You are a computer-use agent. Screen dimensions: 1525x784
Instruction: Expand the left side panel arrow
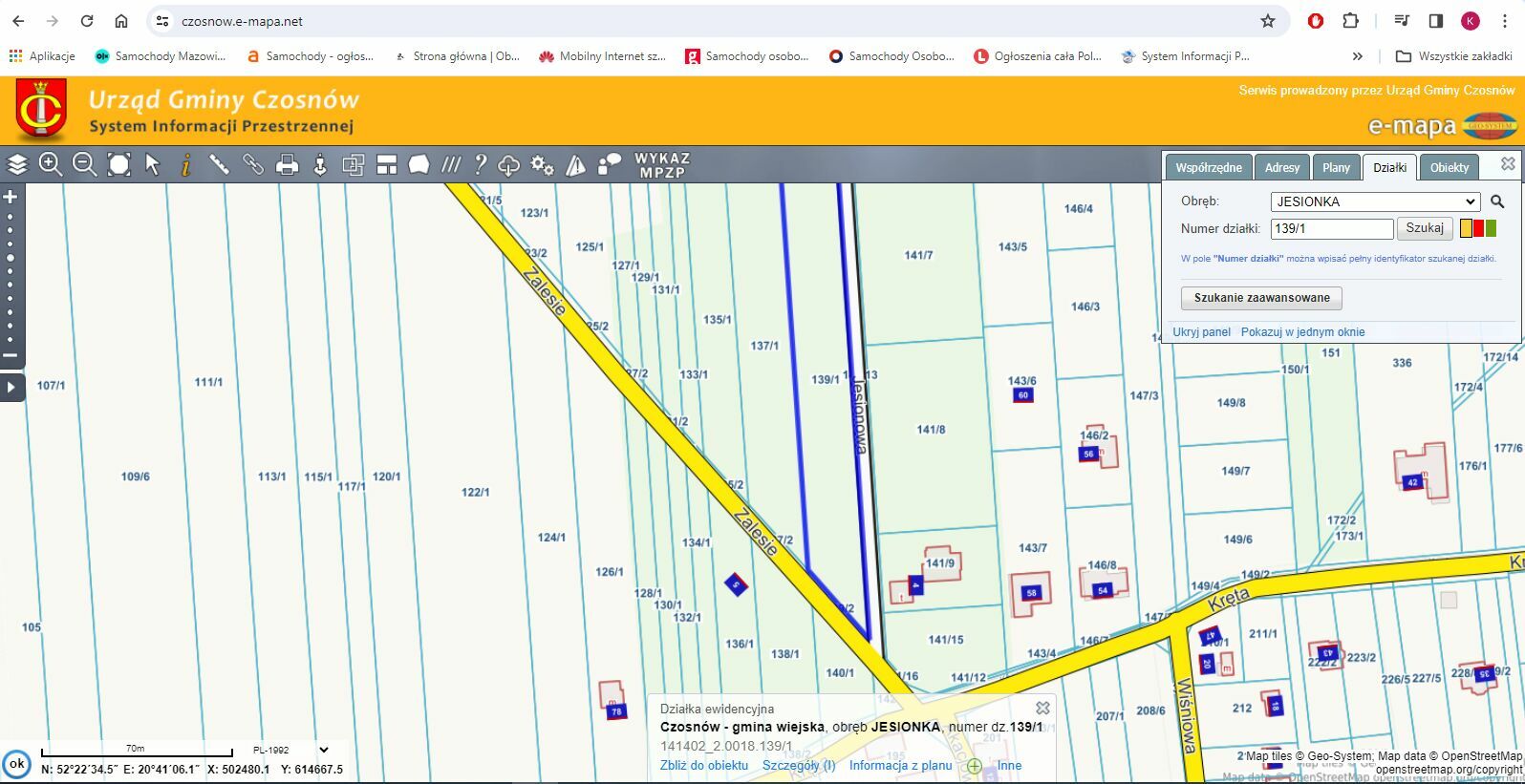click(x=11, y=388)
